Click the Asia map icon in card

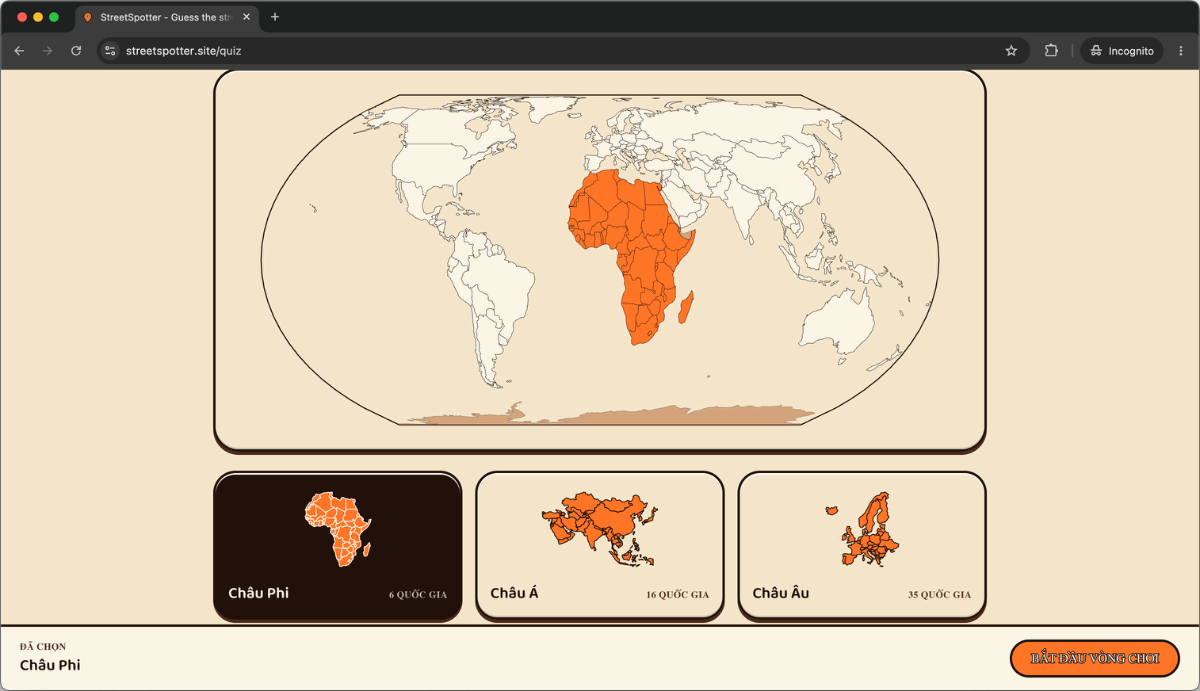pos(600,530)
